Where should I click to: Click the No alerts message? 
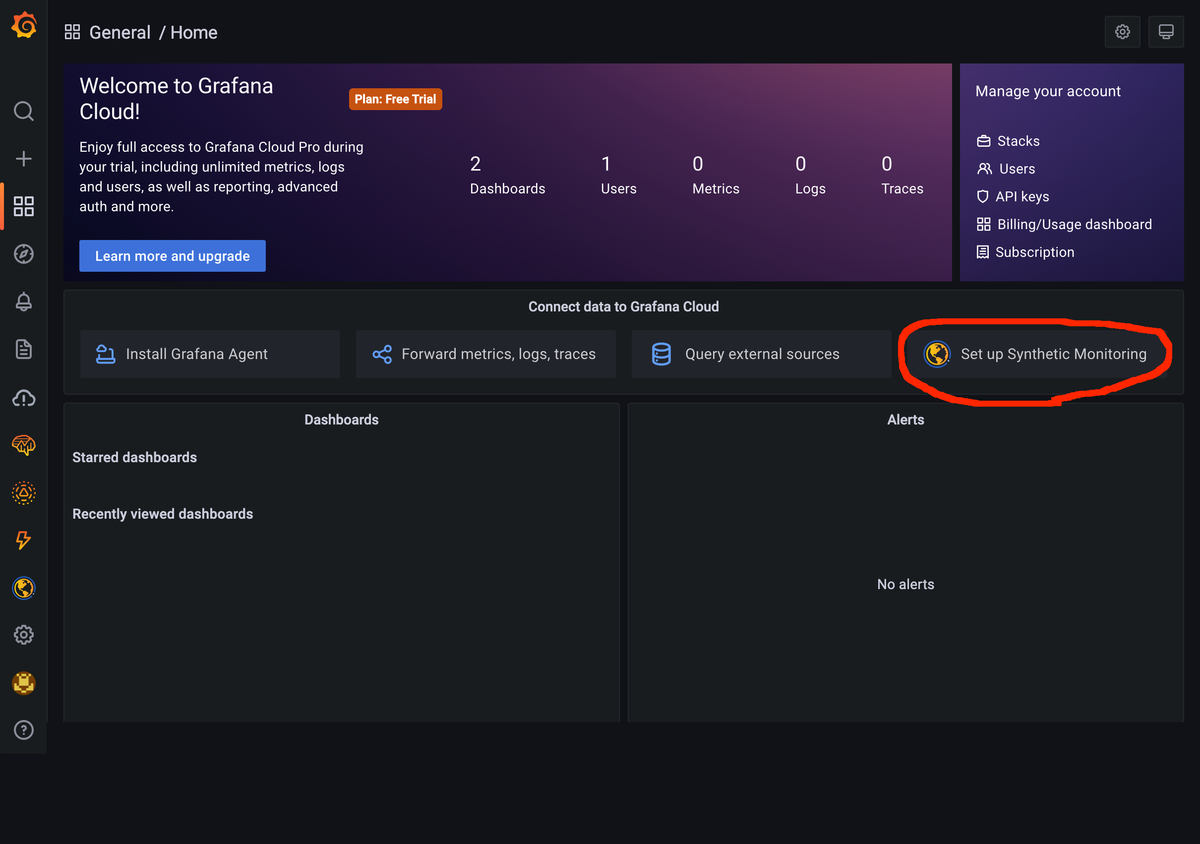pyautogui.click(x=905, y=585)
